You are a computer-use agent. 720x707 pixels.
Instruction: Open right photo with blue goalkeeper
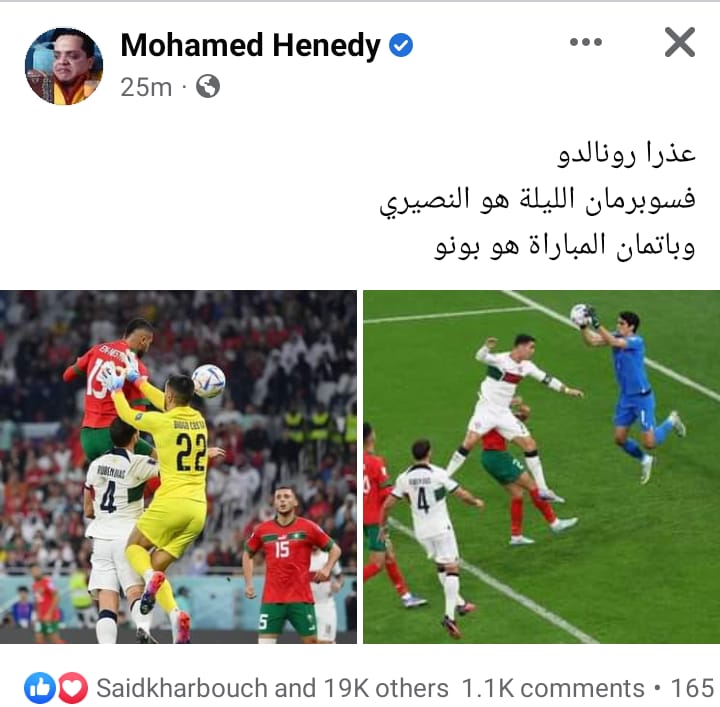pyautogui.click(x=541, y=466)
